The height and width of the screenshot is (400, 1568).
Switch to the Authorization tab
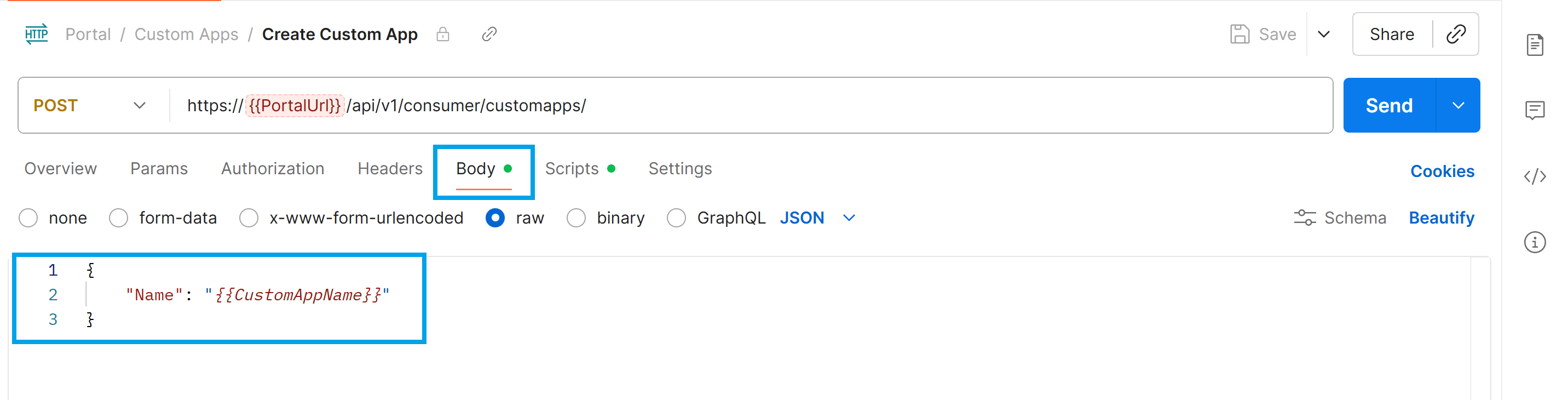point(272,169)
